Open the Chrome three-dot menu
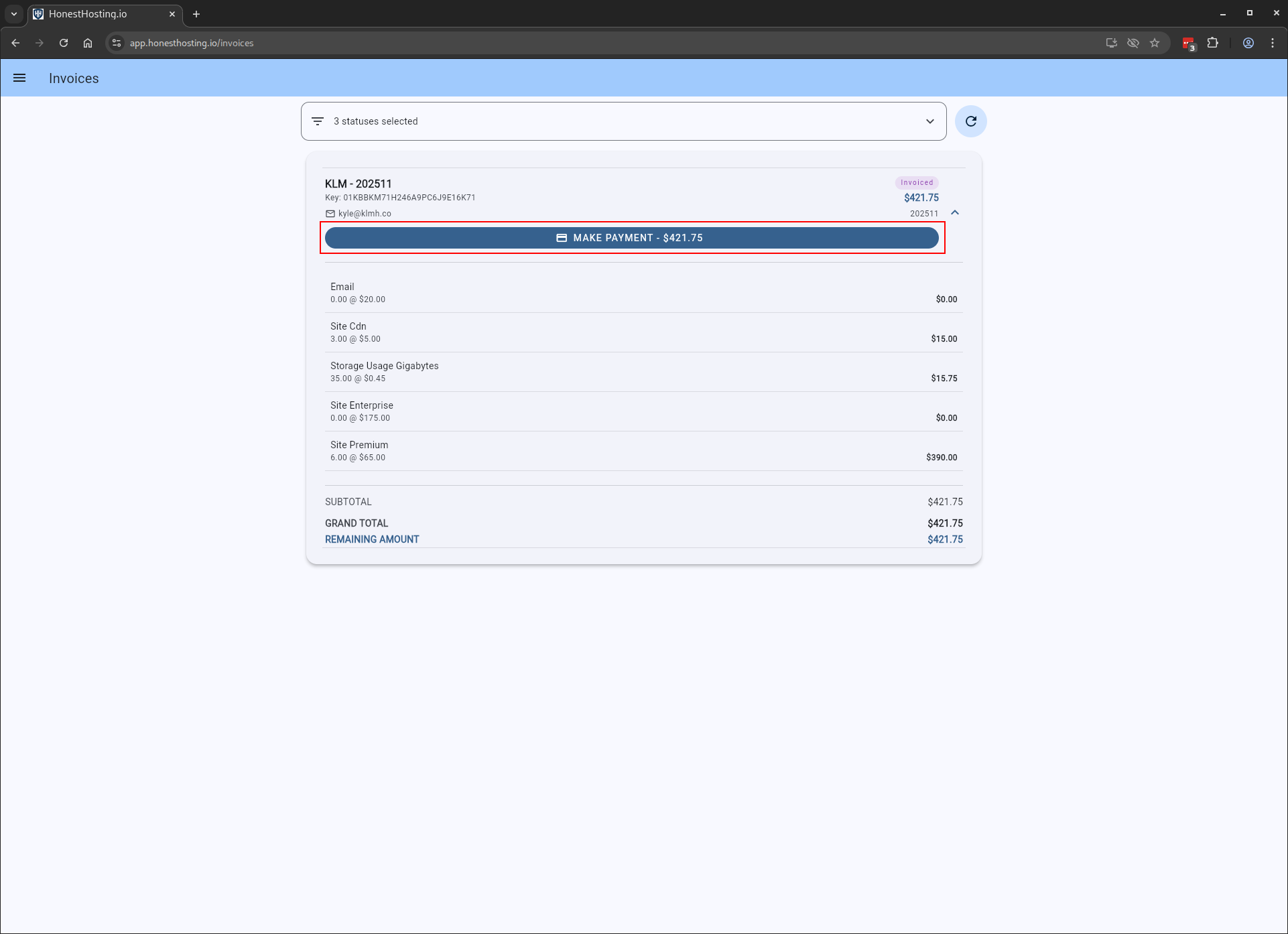 [x=1272, y=43]
